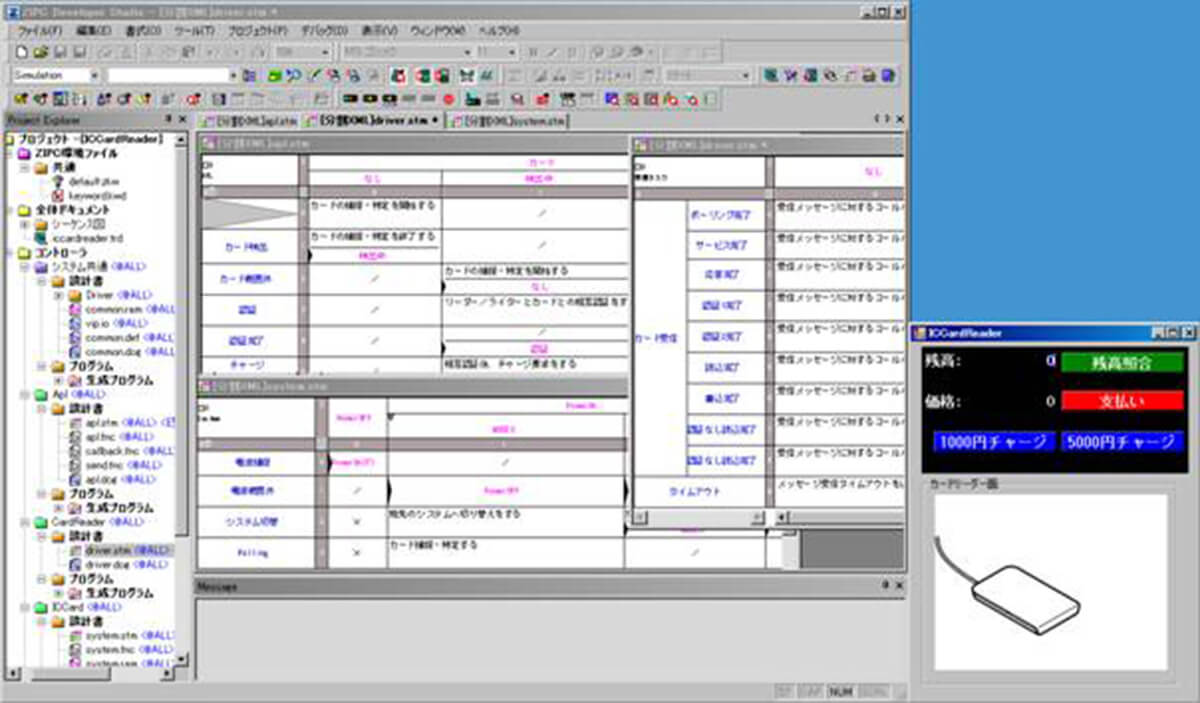Click the Print icon on the standard toolbar
The image size is (1200, 703).
pos(188,51)
